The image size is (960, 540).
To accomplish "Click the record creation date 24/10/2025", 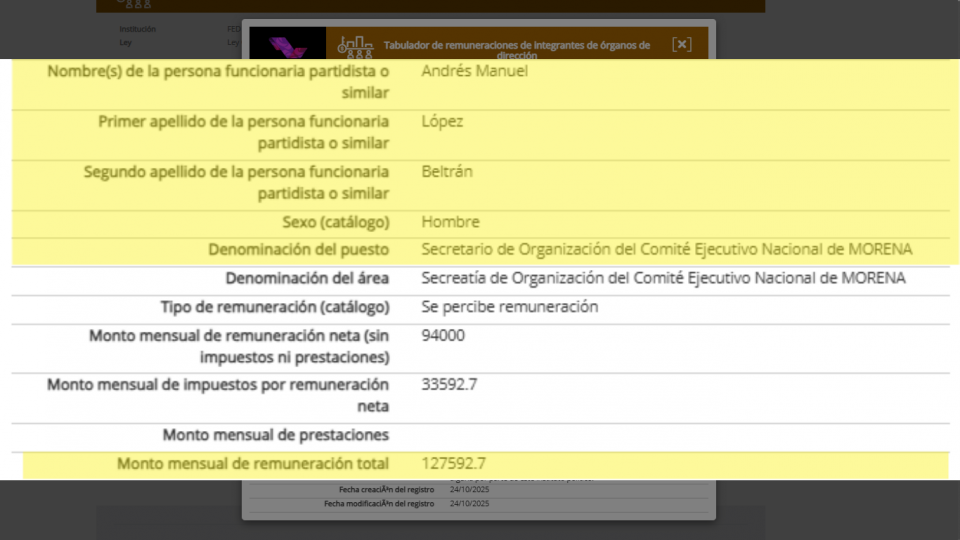I will (x=469, y=489).
